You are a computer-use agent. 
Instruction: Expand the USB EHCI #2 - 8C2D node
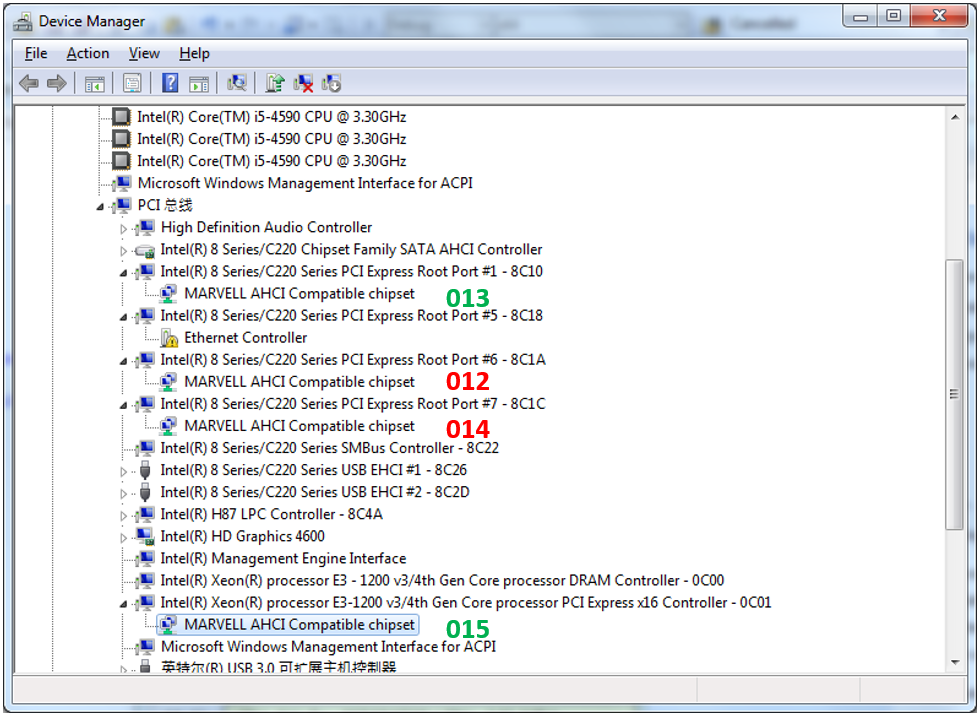pyautogui.click(x=123, y=494)
